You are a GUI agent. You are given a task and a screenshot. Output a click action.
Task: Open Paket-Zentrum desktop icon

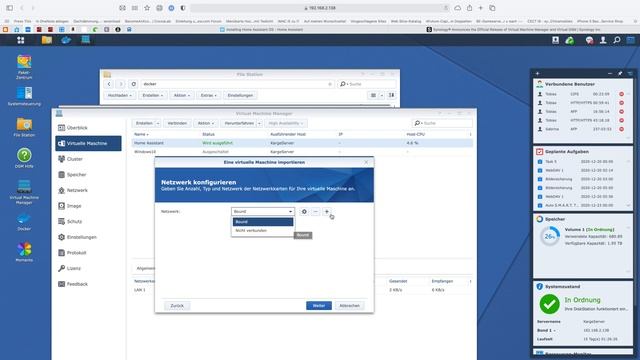pos(24,67)
